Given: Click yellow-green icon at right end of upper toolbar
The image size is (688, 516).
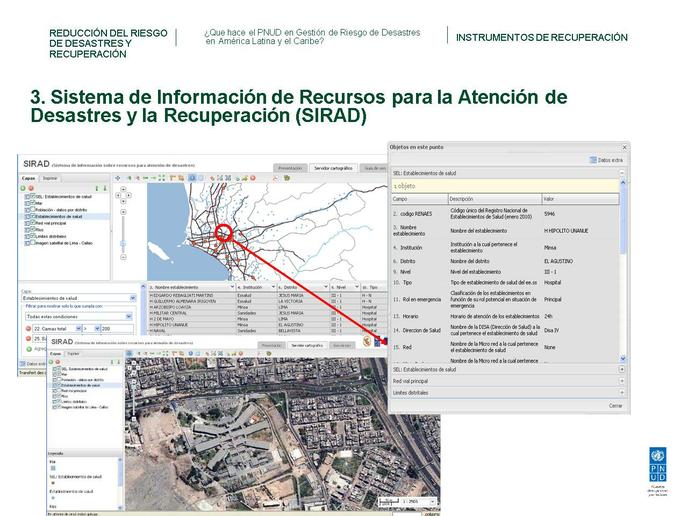Looking at the screenshot, I should tap(287, 178).
